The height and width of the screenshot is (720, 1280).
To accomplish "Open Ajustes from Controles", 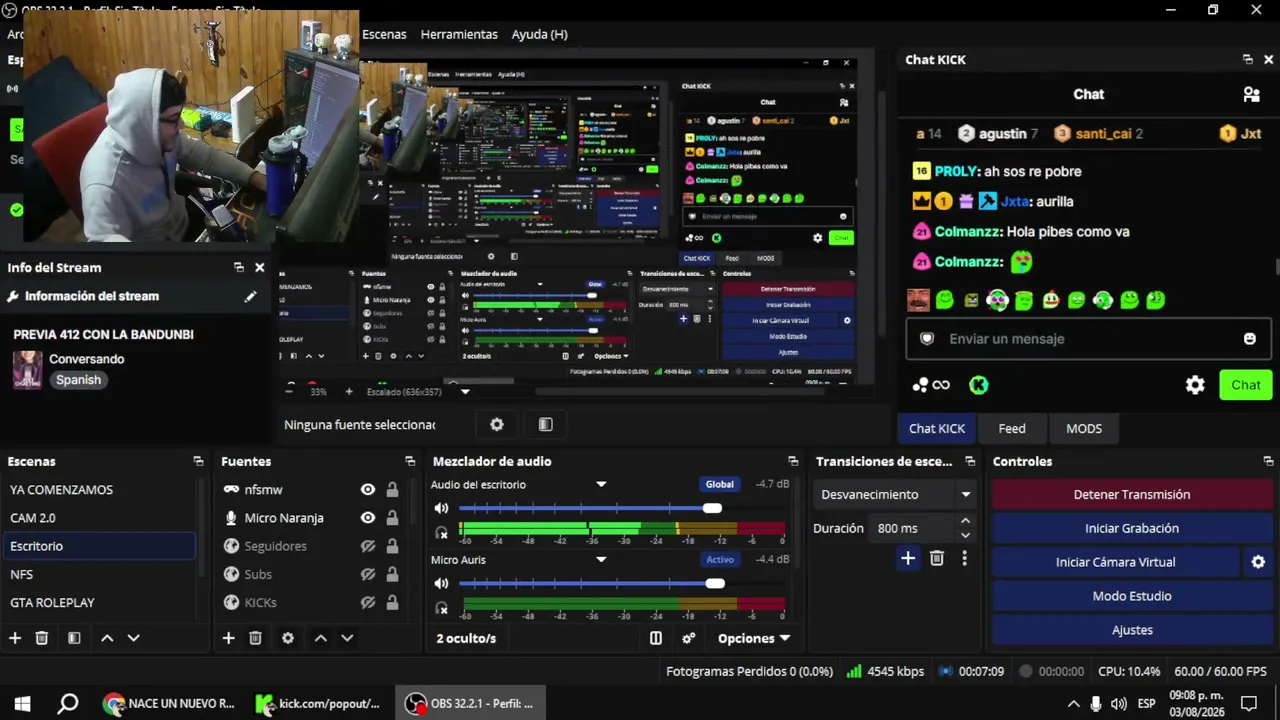I will [1132, 630].
